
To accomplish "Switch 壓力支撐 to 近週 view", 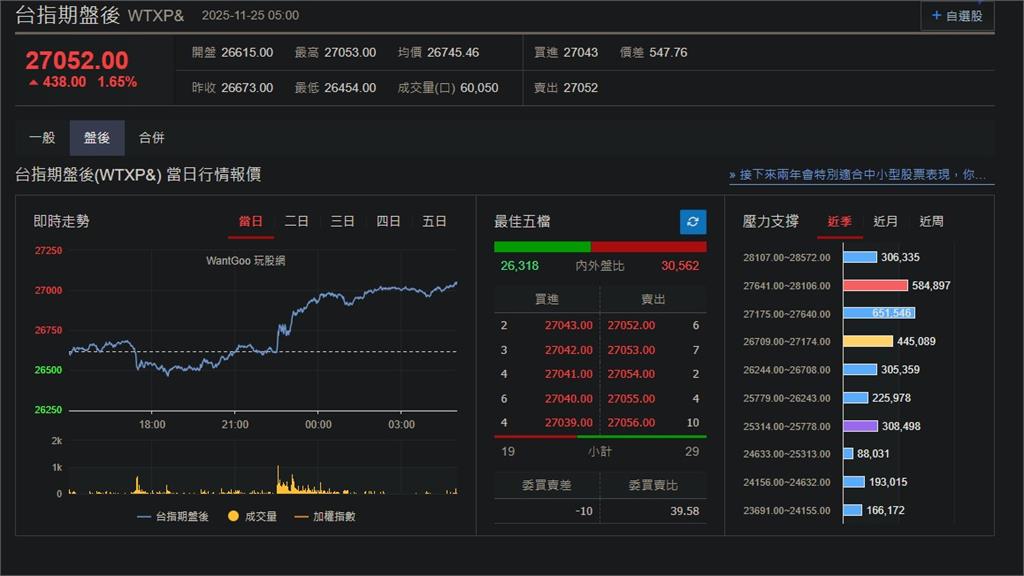I will [932, 221].
